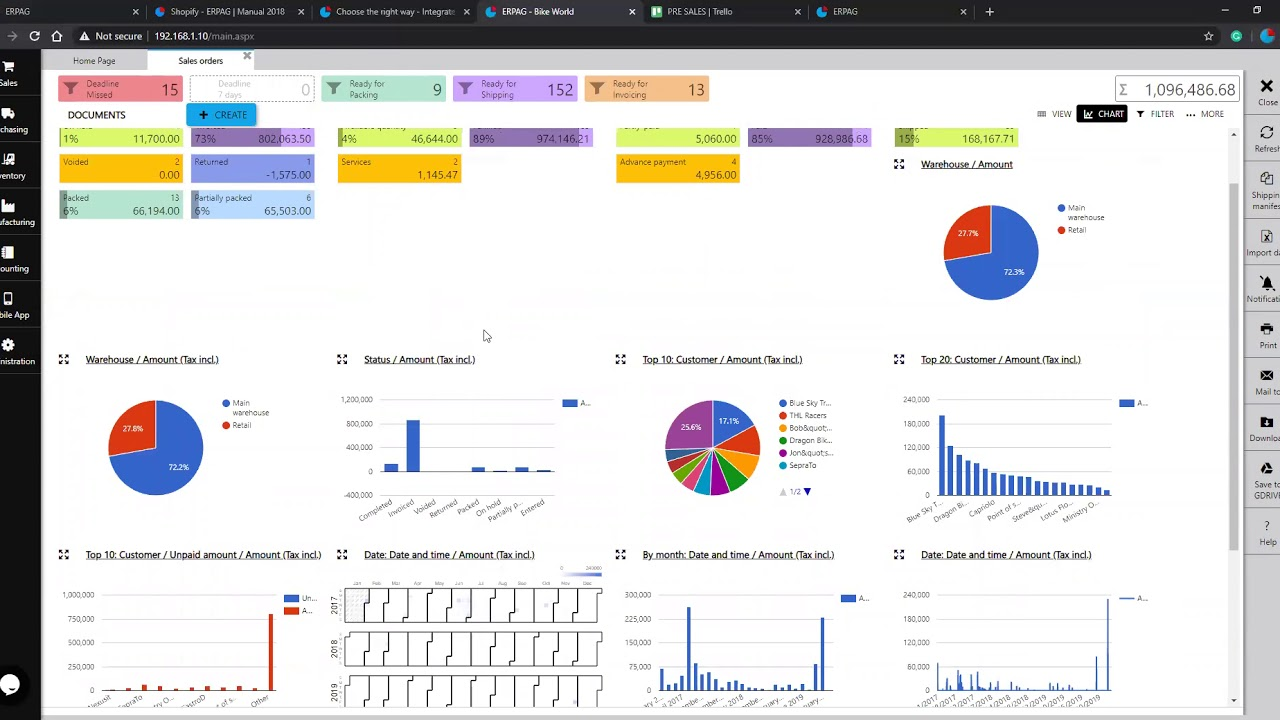Click the Partially packed status tile
Screen dimensions: 1280x720
tap(252, 204)
